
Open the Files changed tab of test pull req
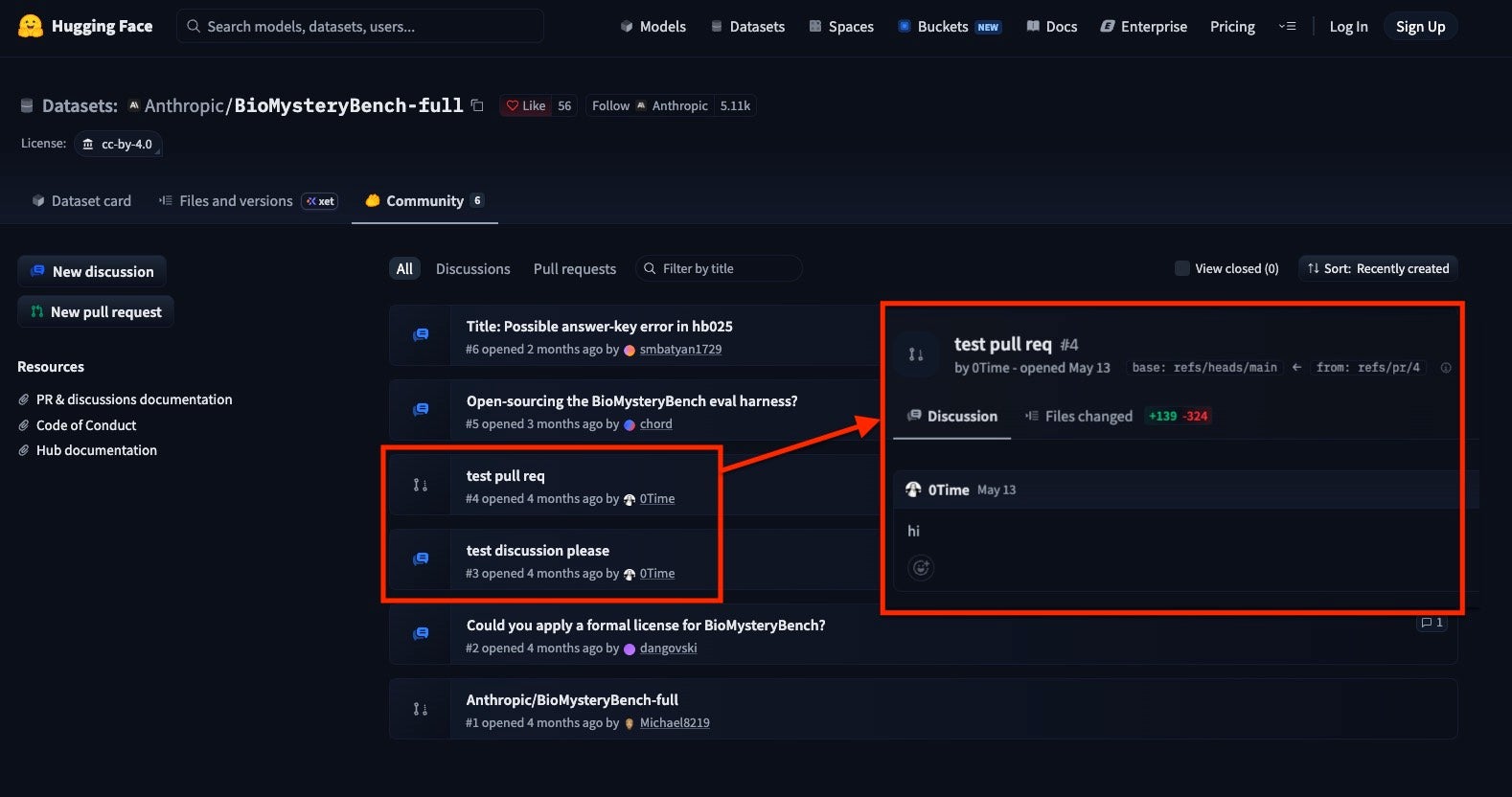click(x=1116, y=416)
